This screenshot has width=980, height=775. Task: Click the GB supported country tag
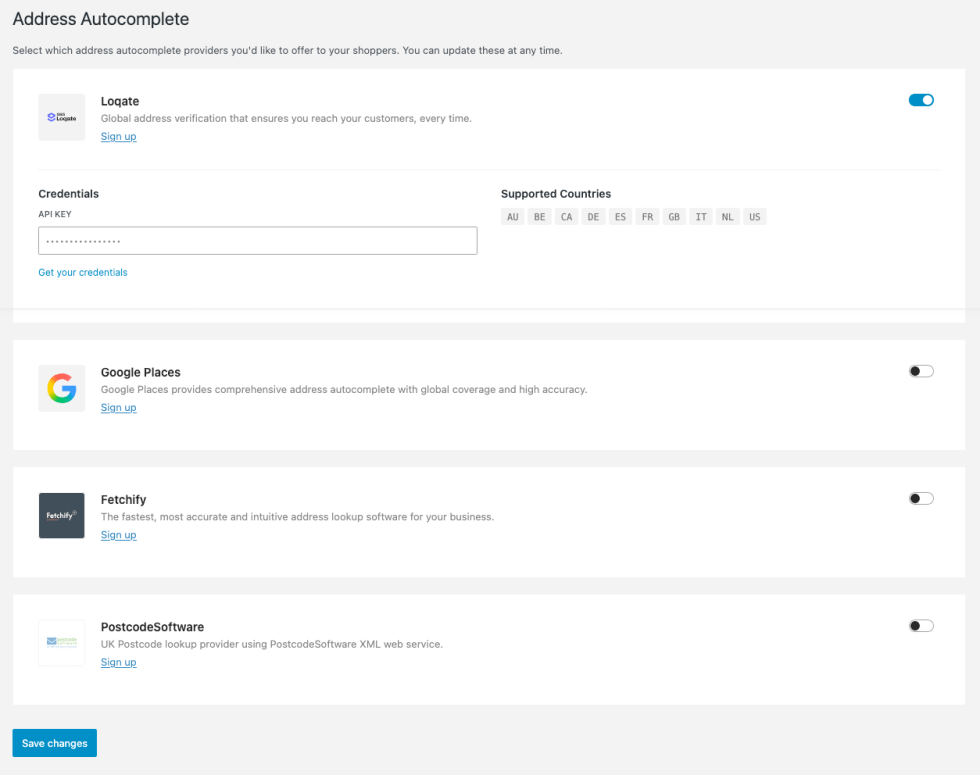[x=674, y=217]
